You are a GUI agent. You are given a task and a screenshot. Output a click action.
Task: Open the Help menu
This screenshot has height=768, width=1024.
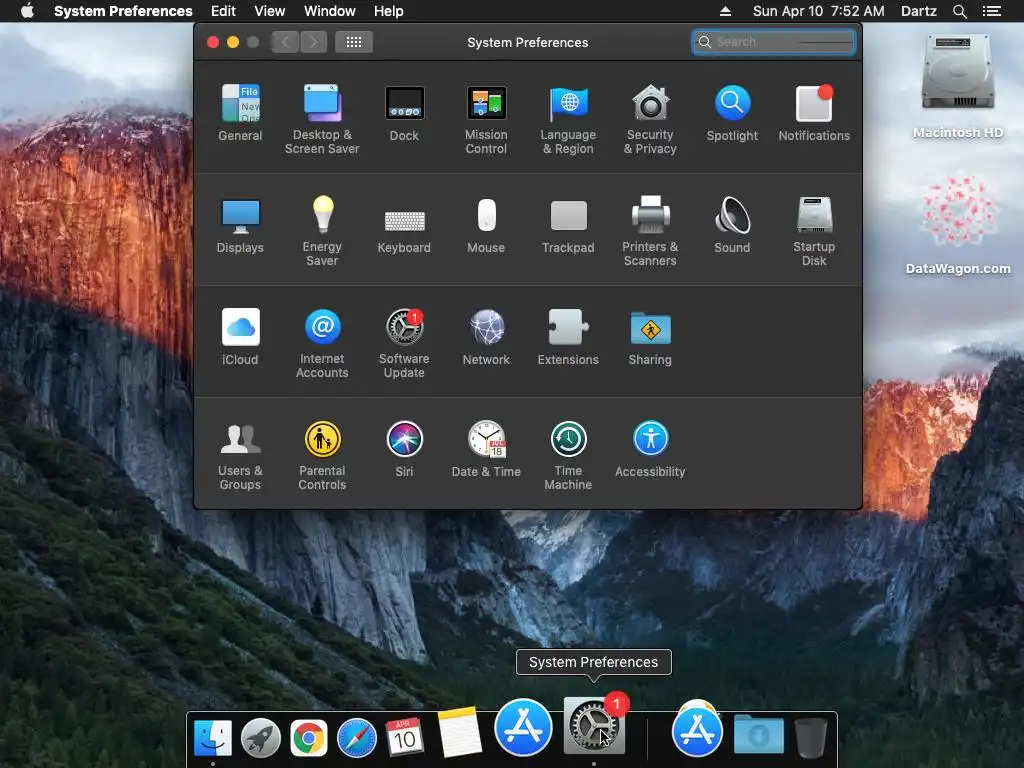(x=389, y=11)
